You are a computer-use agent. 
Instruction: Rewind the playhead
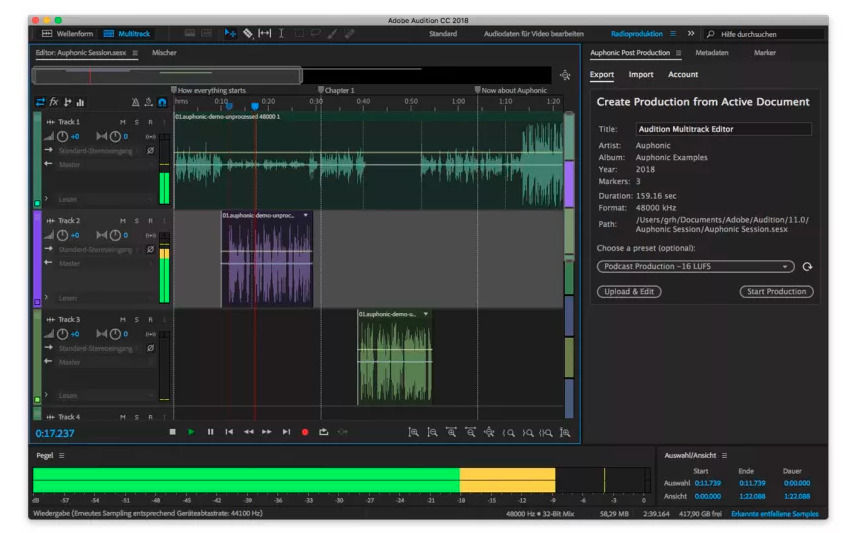point(248,432)
